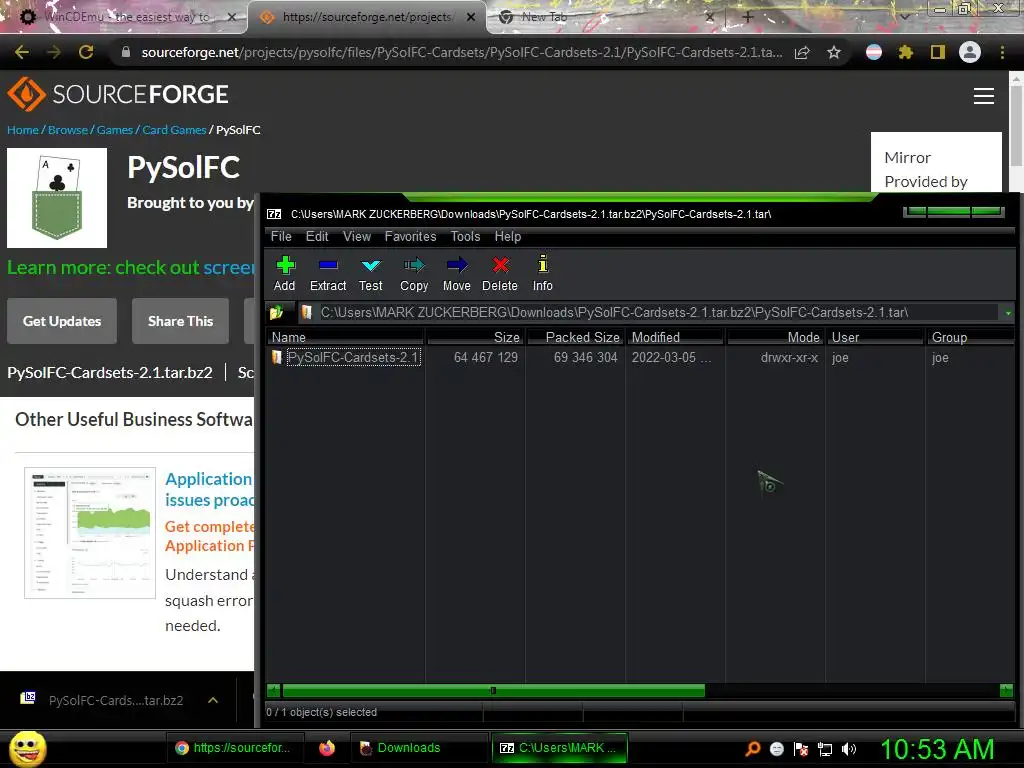Reload the SourceForge page
This screenshot has height=768, width=1024.
86,52
